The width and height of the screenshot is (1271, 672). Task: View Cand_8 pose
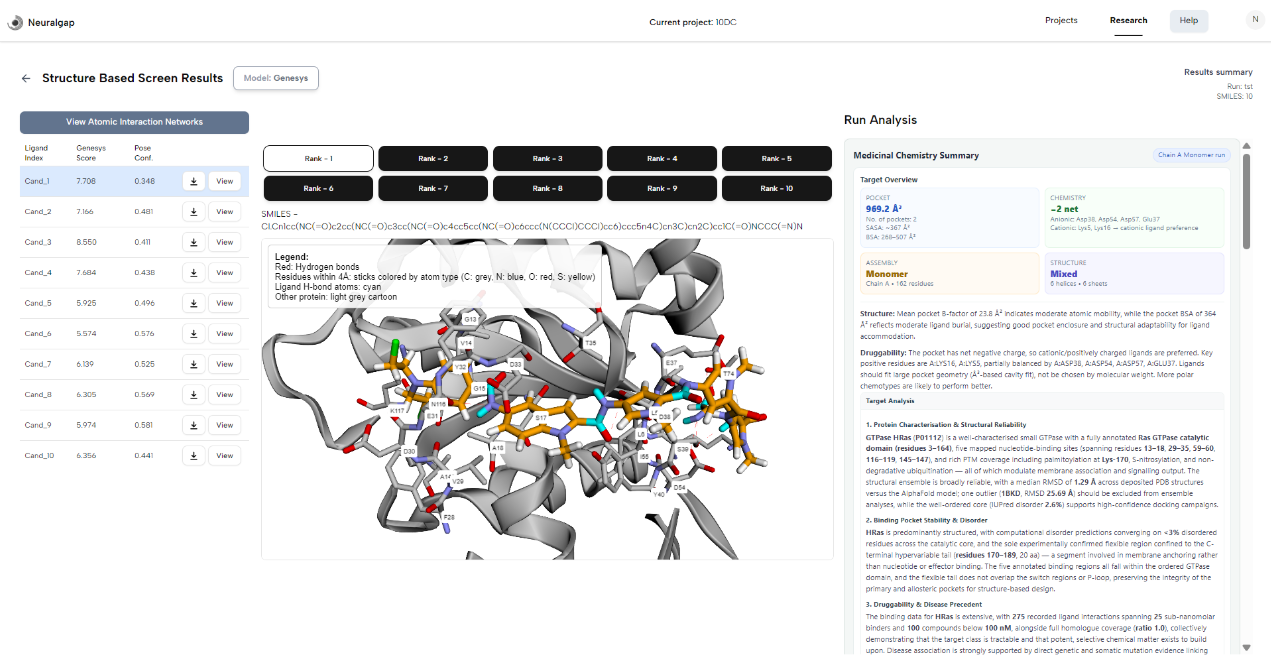click(x=225, y=395)
